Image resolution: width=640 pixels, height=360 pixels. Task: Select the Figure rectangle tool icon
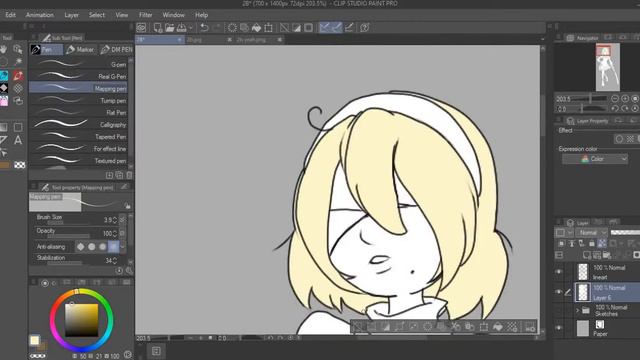coord(18,127)
